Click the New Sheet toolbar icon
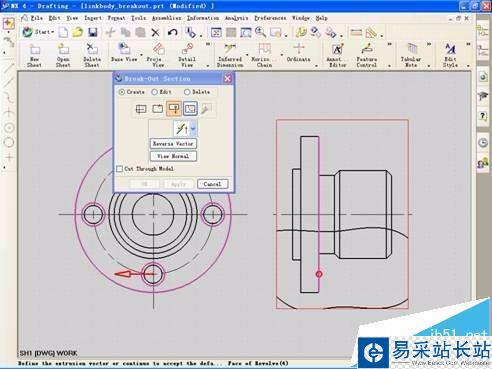Image resolution: width=492 pixels, height=369 pixels. 34,55
